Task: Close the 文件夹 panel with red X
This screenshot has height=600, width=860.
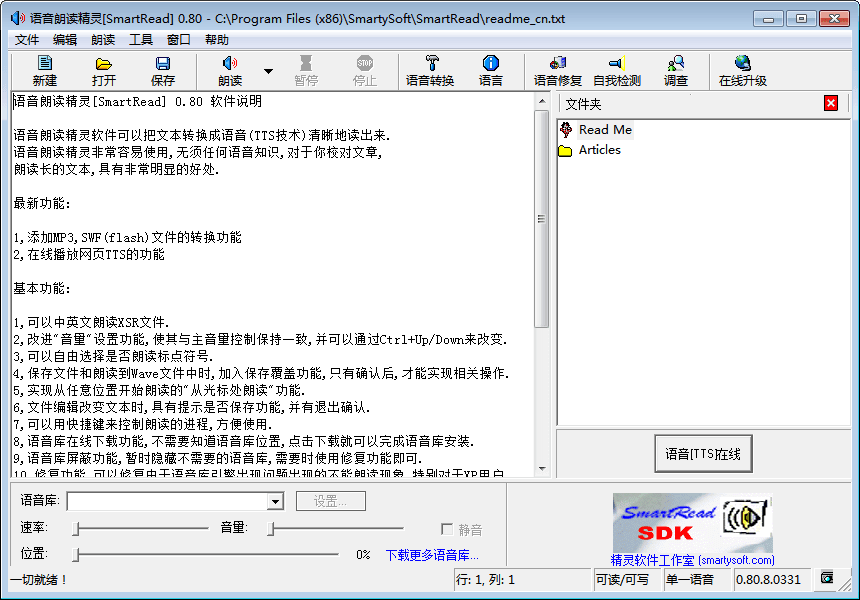Action: 831,103
